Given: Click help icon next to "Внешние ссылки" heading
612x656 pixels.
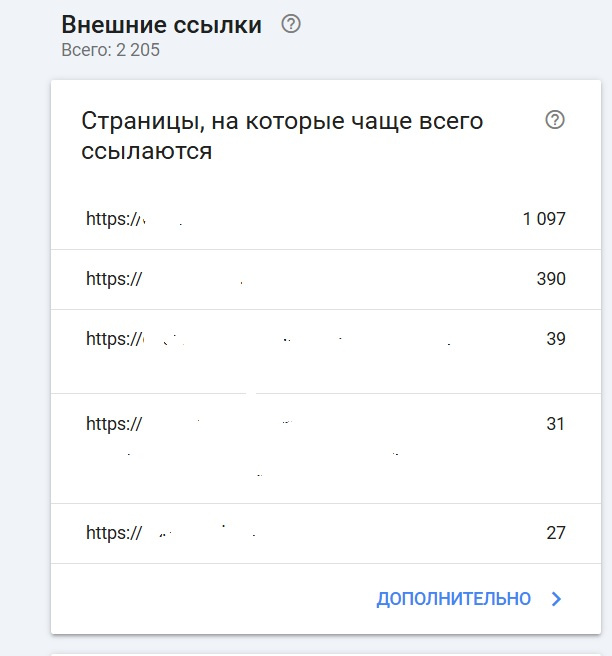Looking at the screenshot, I should pyautogui.click(x=291, y=25).
